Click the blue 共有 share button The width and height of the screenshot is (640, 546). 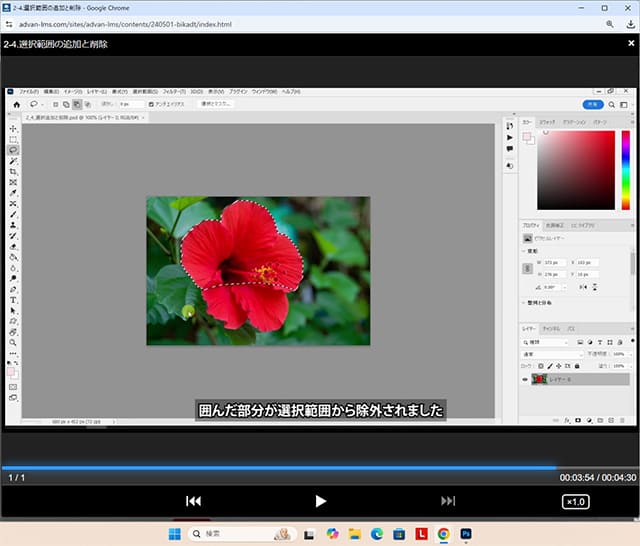coord(592,103)
